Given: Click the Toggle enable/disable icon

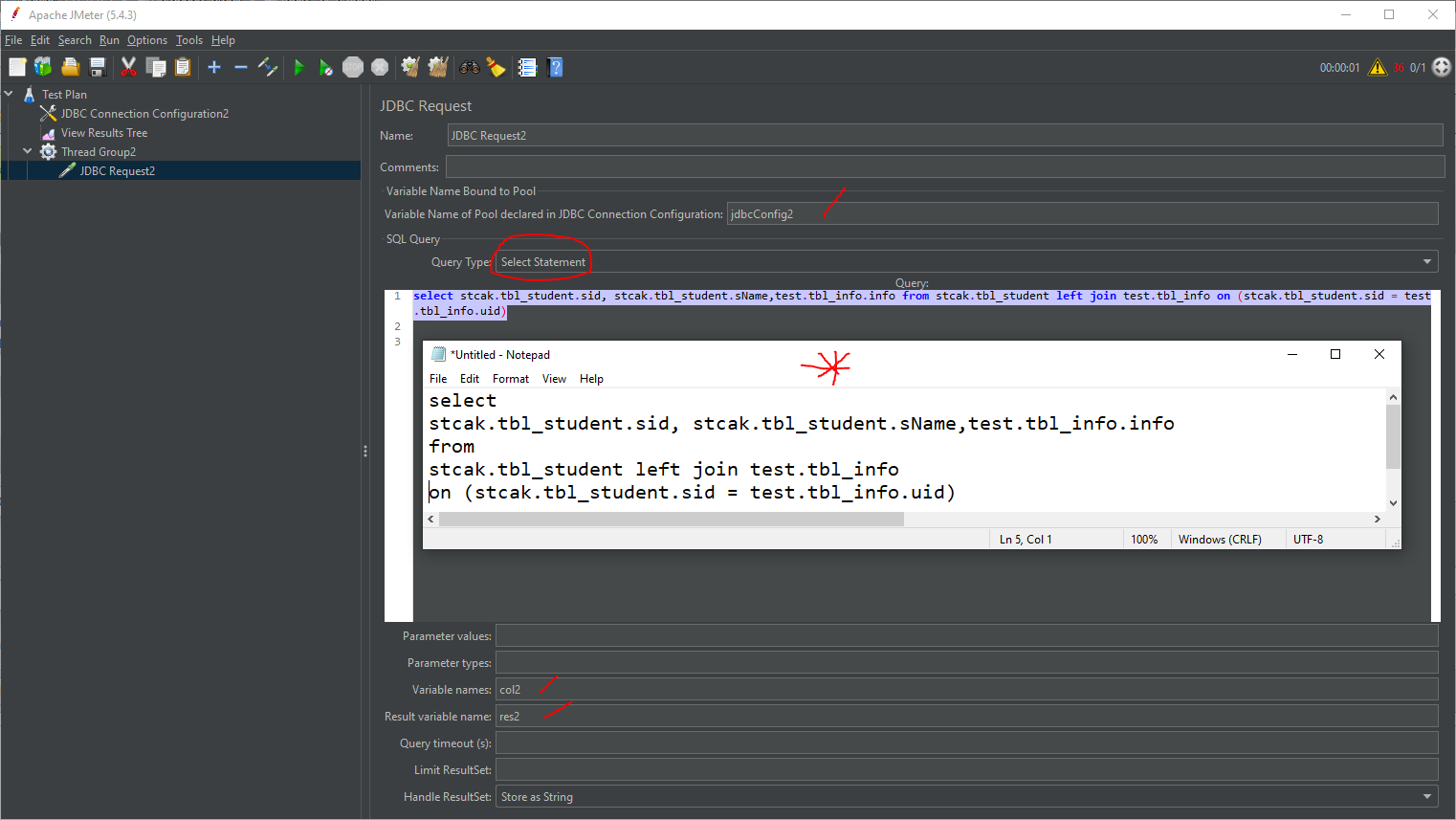Looking at the screenshot, I should click(x=268, y=67).
